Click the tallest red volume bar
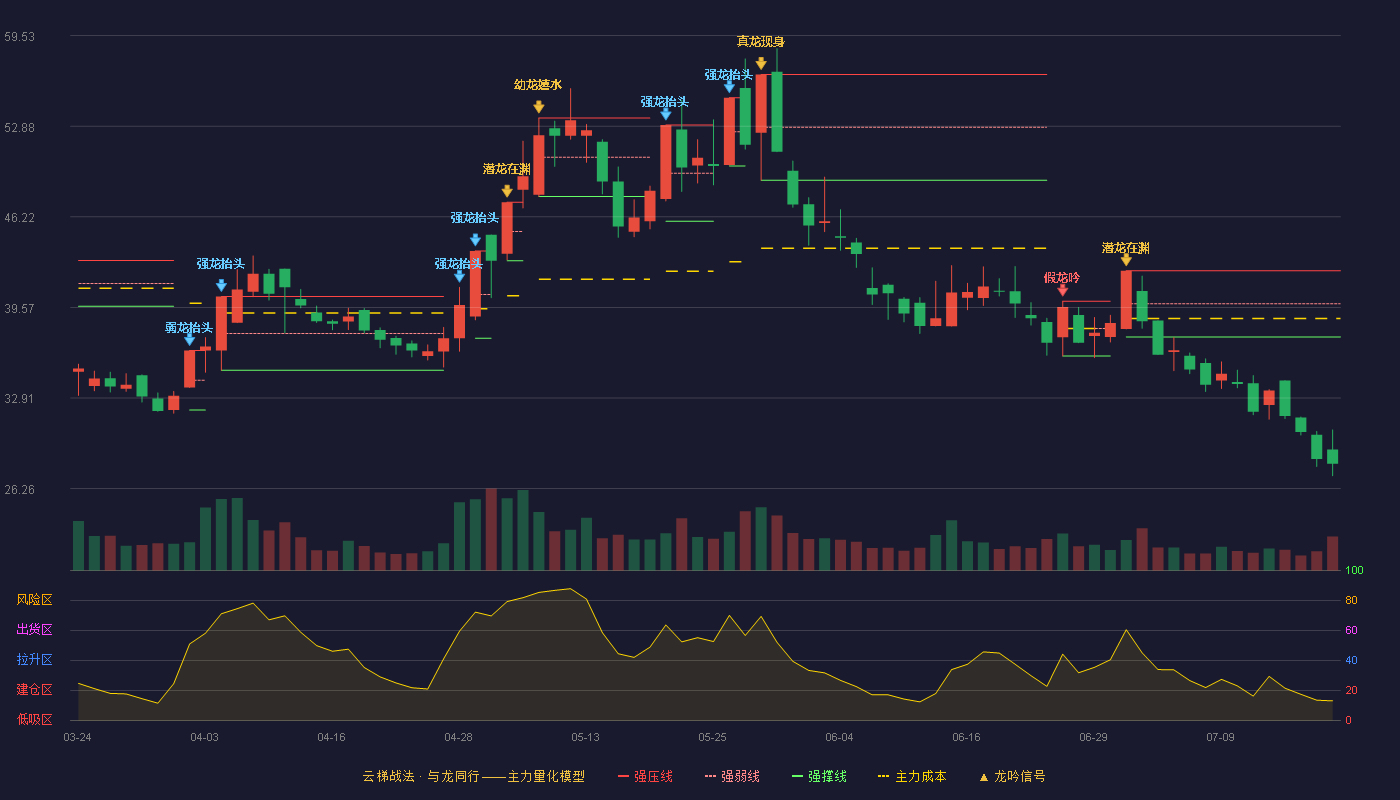Screen dimensions: 1400x800 click(491, 529)
